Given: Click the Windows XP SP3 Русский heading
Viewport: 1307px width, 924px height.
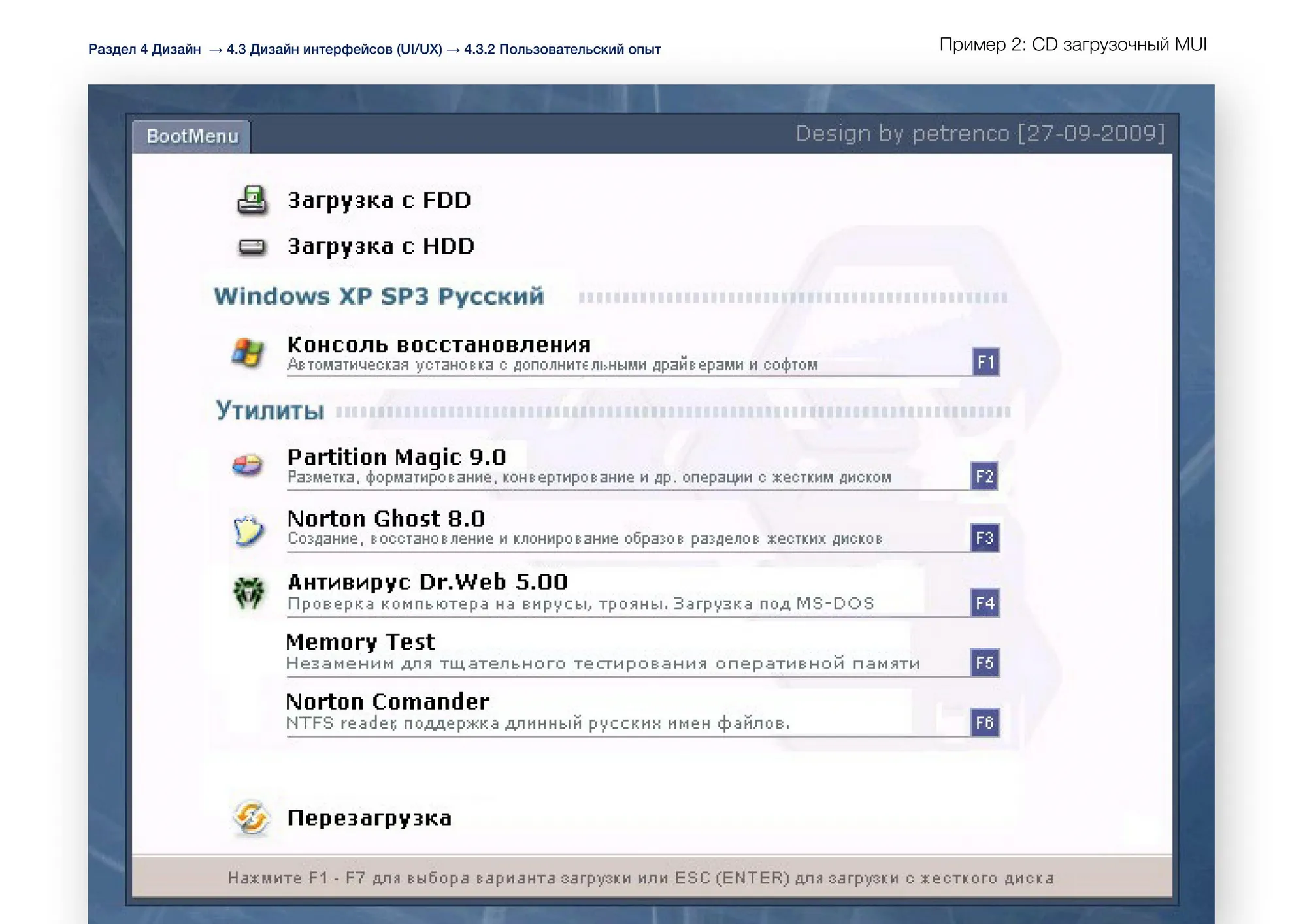Looking at the screenshot, I should coord(379,296).
